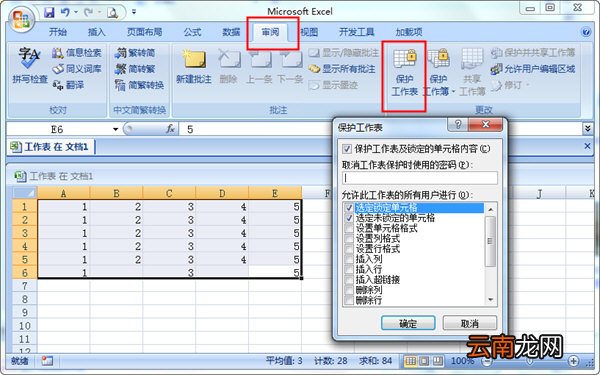The image size is (600, 375).
Task: Click the select-all corner of the sheet
Action: [x=25, y=192]
